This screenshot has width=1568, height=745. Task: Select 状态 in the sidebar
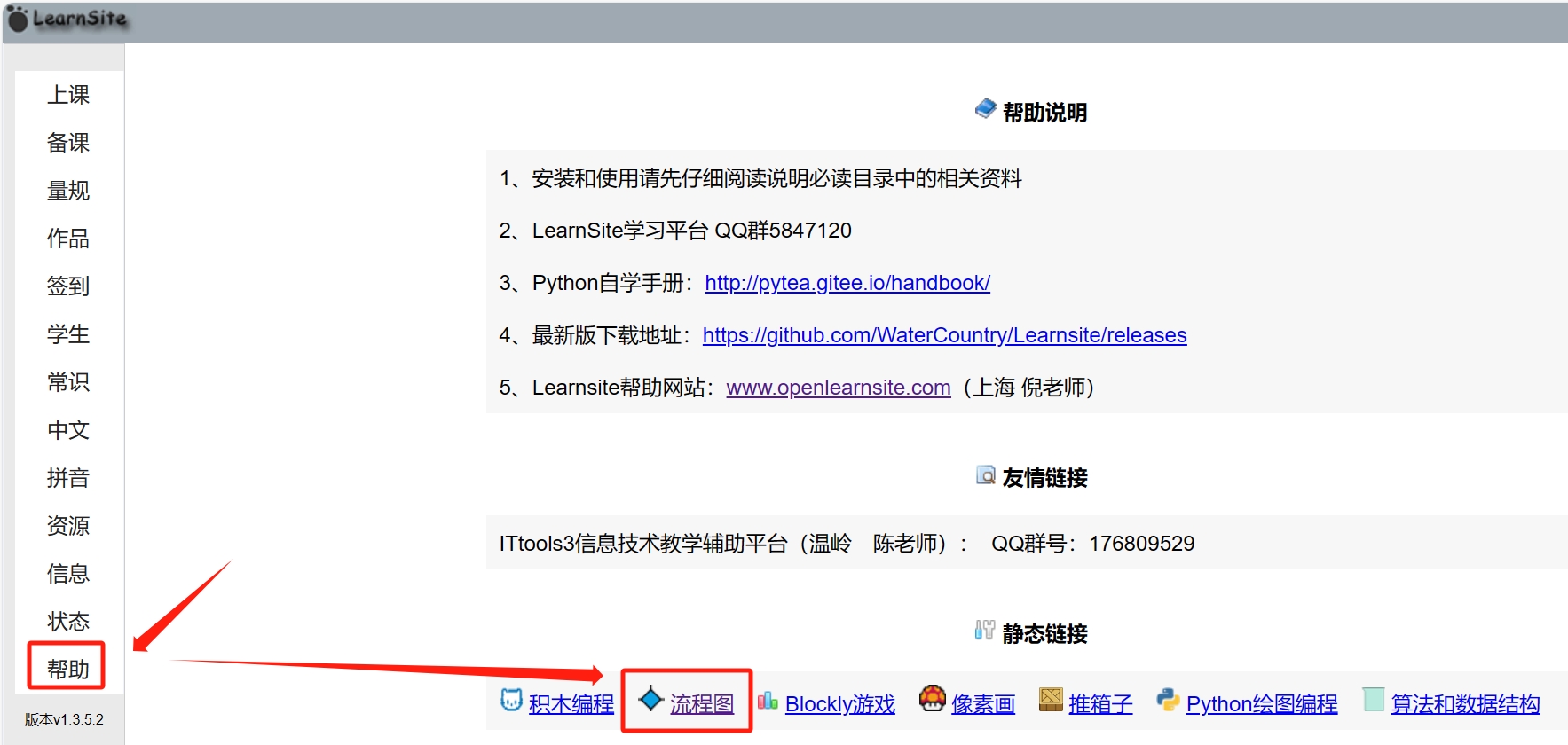click(x=68, y=622)
